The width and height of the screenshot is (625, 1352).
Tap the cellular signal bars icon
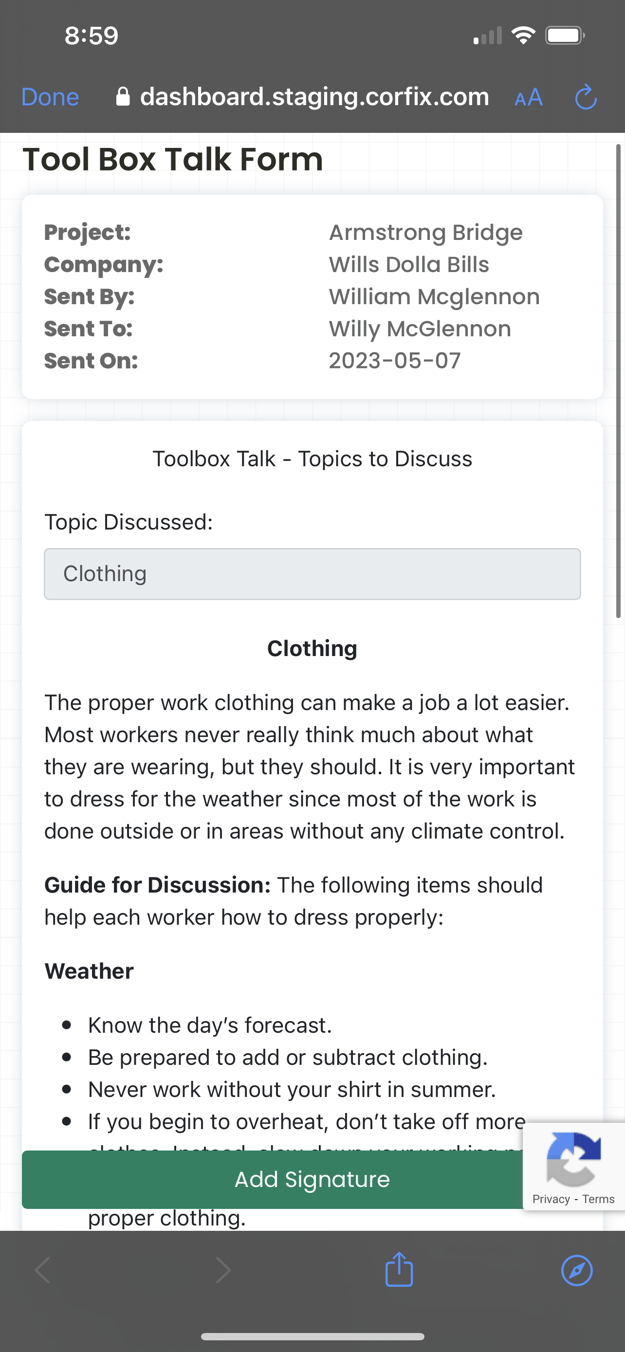[x=488, y=37]
